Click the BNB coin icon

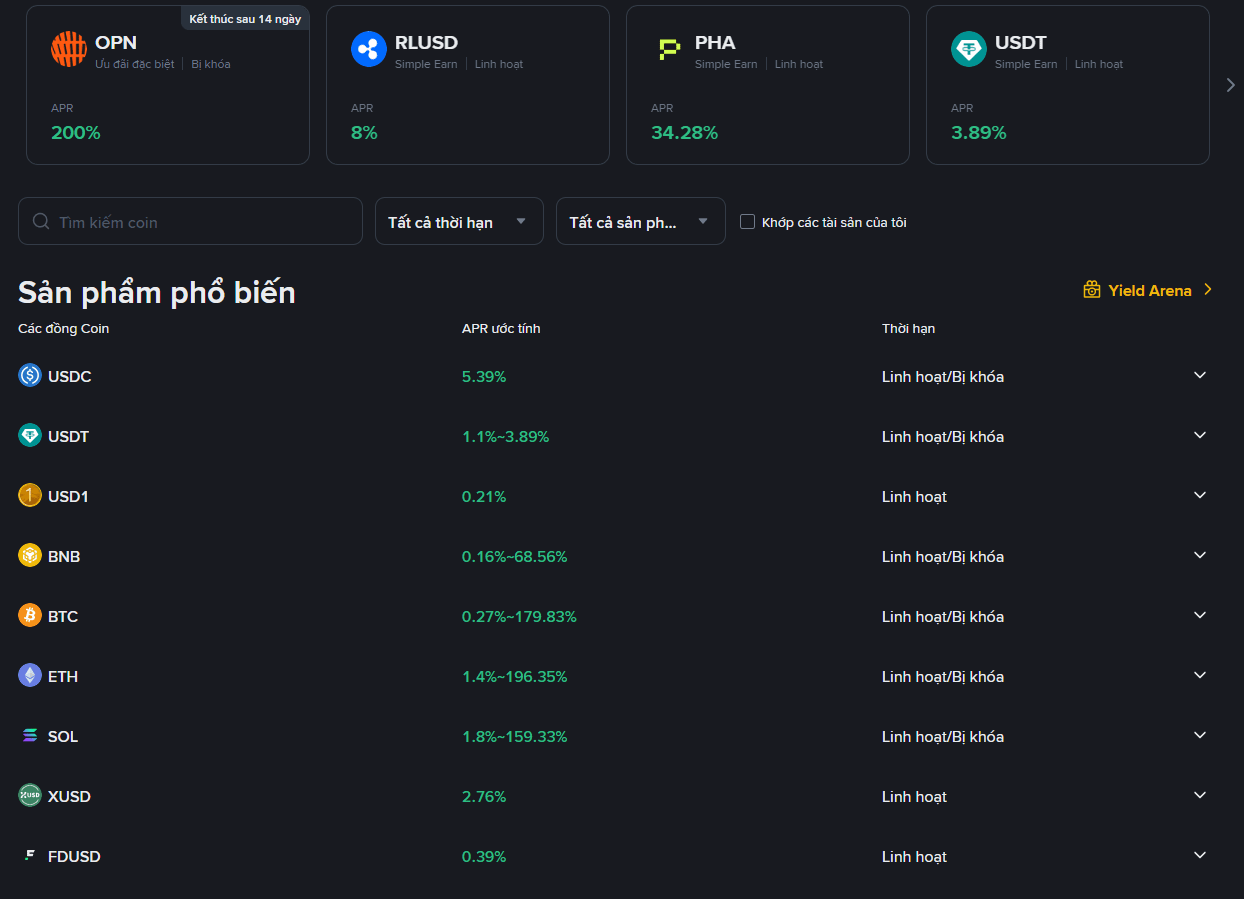30,556
